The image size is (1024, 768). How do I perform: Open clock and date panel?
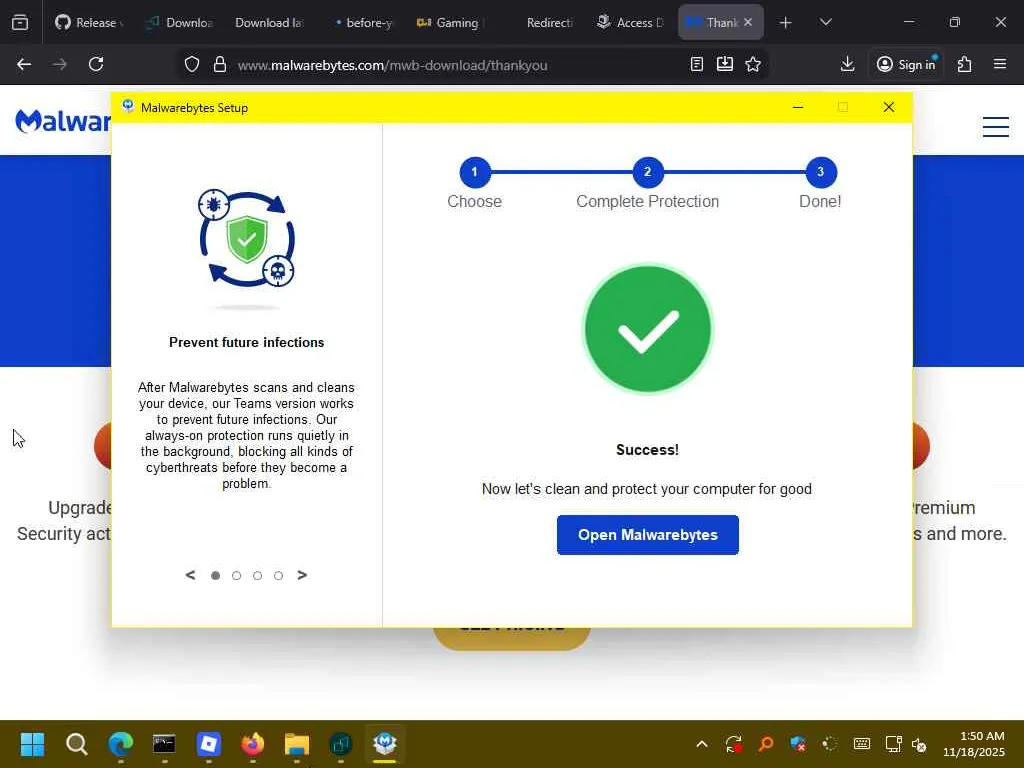click(x=974, y=744)
